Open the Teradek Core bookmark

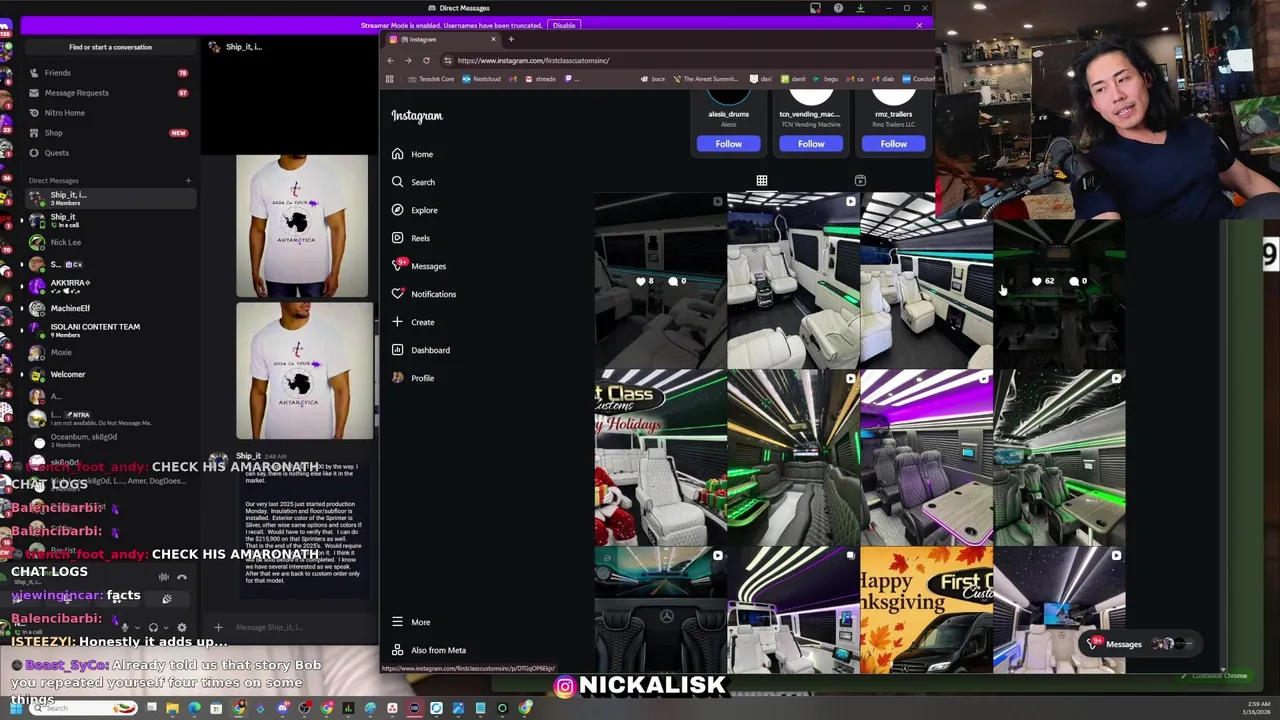(431, 79)
